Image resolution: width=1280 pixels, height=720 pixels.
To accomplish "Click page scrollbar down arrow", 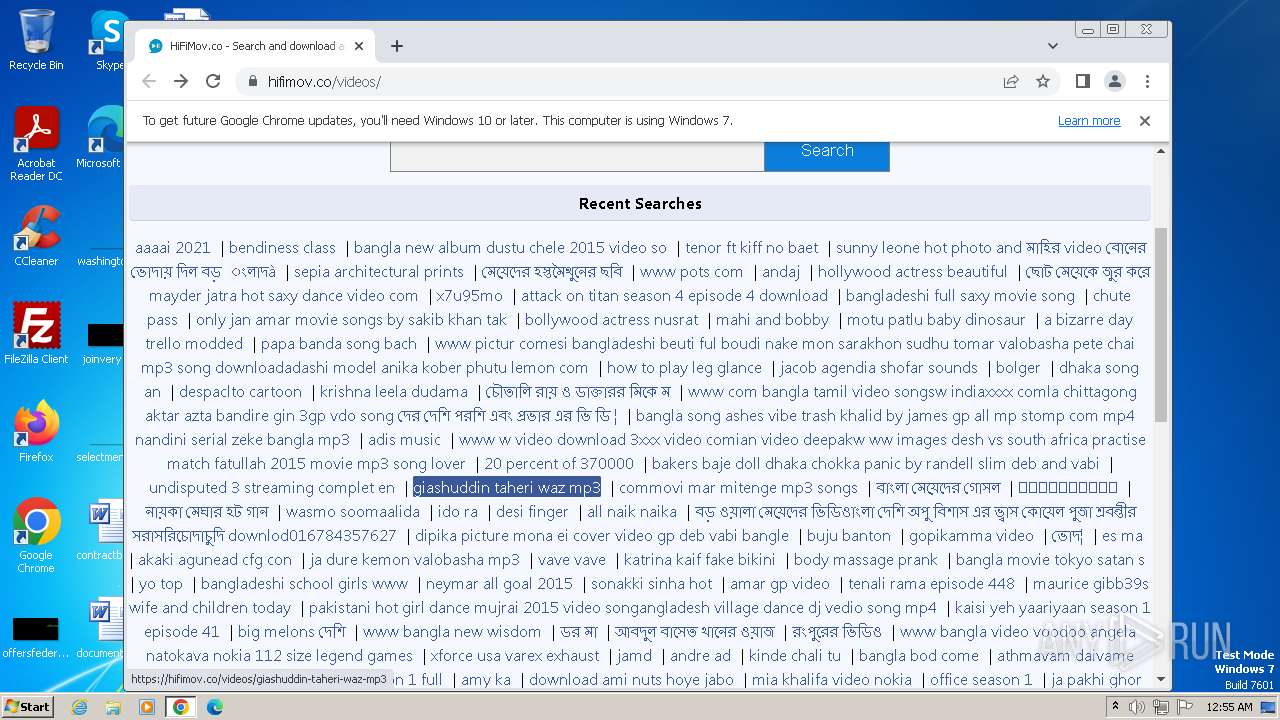I will tap(1161, 680).
